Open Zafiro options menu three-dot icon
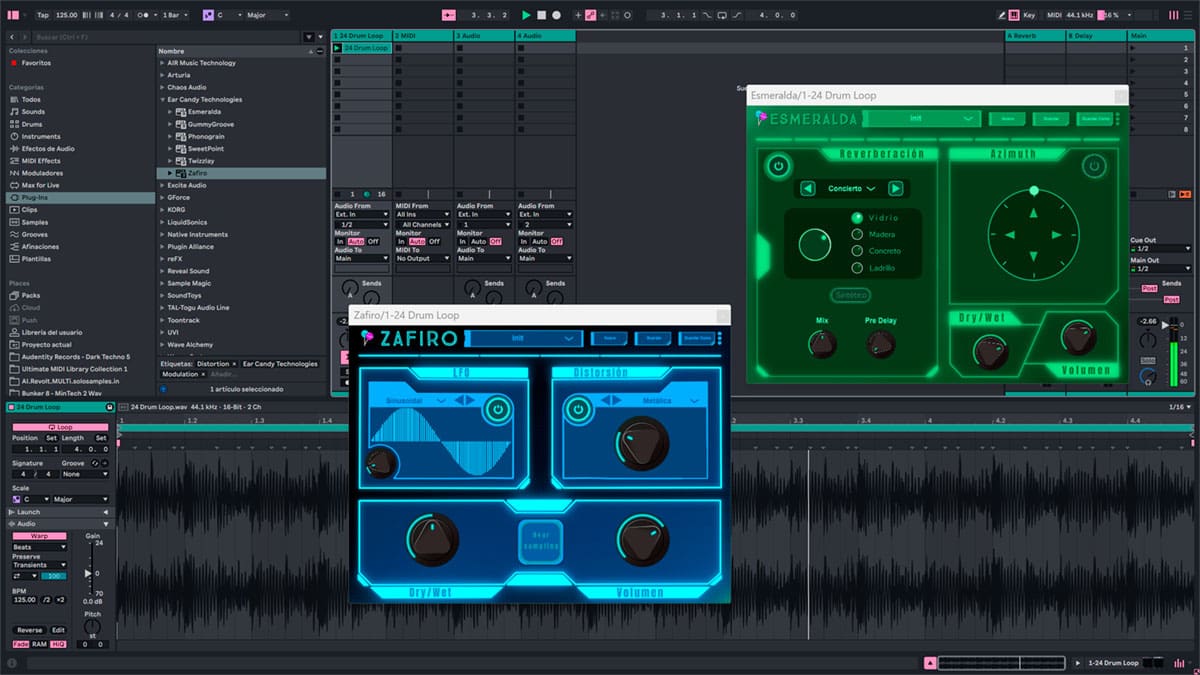The width and height of the screenshot is (1200, 675). [719, 338]
